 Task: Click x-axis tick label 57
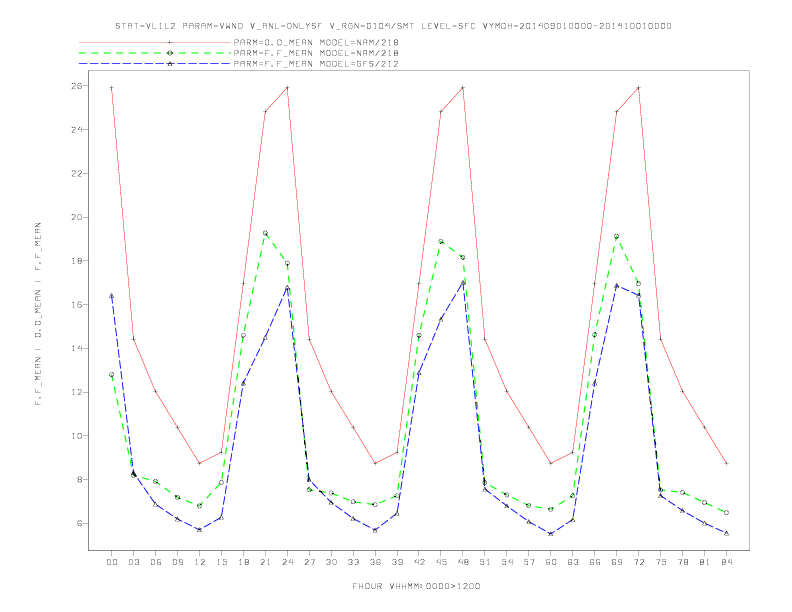pyautogui.click(x=529, y=562)
